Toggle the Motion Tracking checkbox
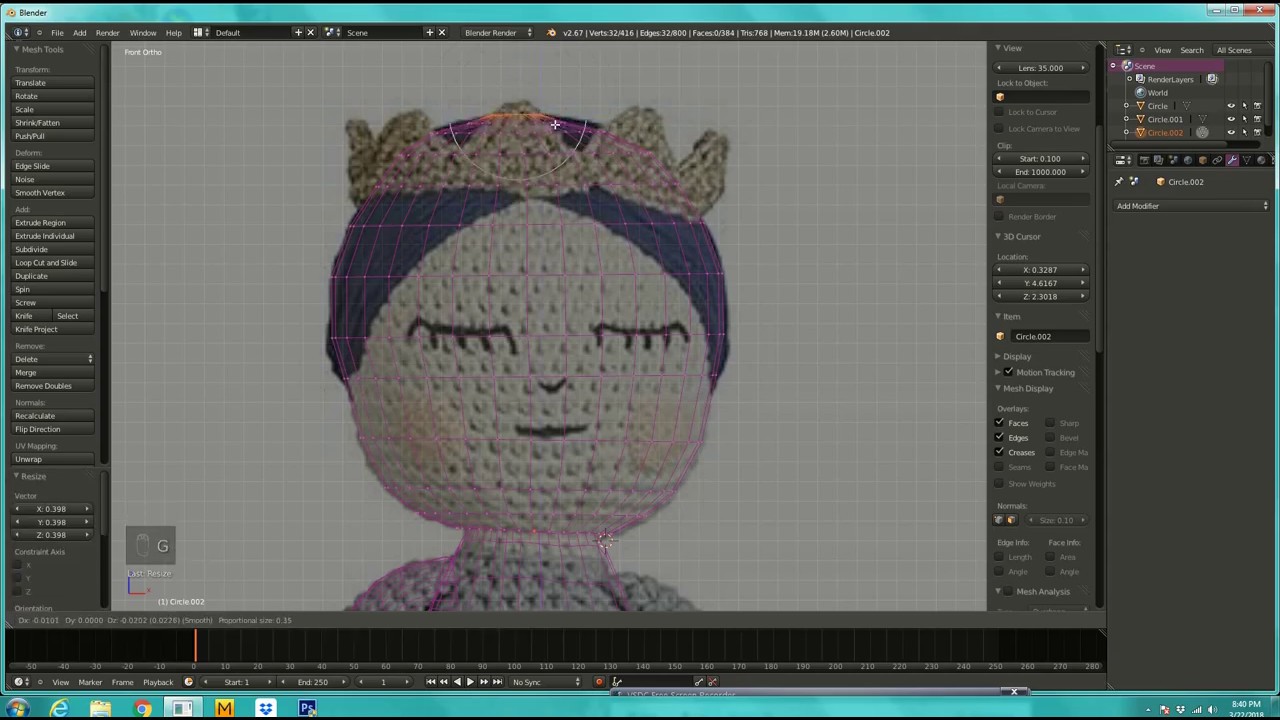Screen dimensions: 1280x720 tap(1008, 372)
